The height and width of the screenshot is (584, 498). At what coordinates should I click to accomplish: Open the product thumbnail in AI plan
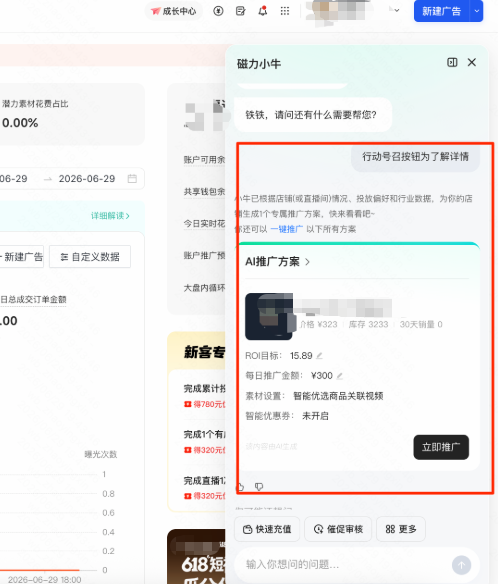click(x=269, y=316)
